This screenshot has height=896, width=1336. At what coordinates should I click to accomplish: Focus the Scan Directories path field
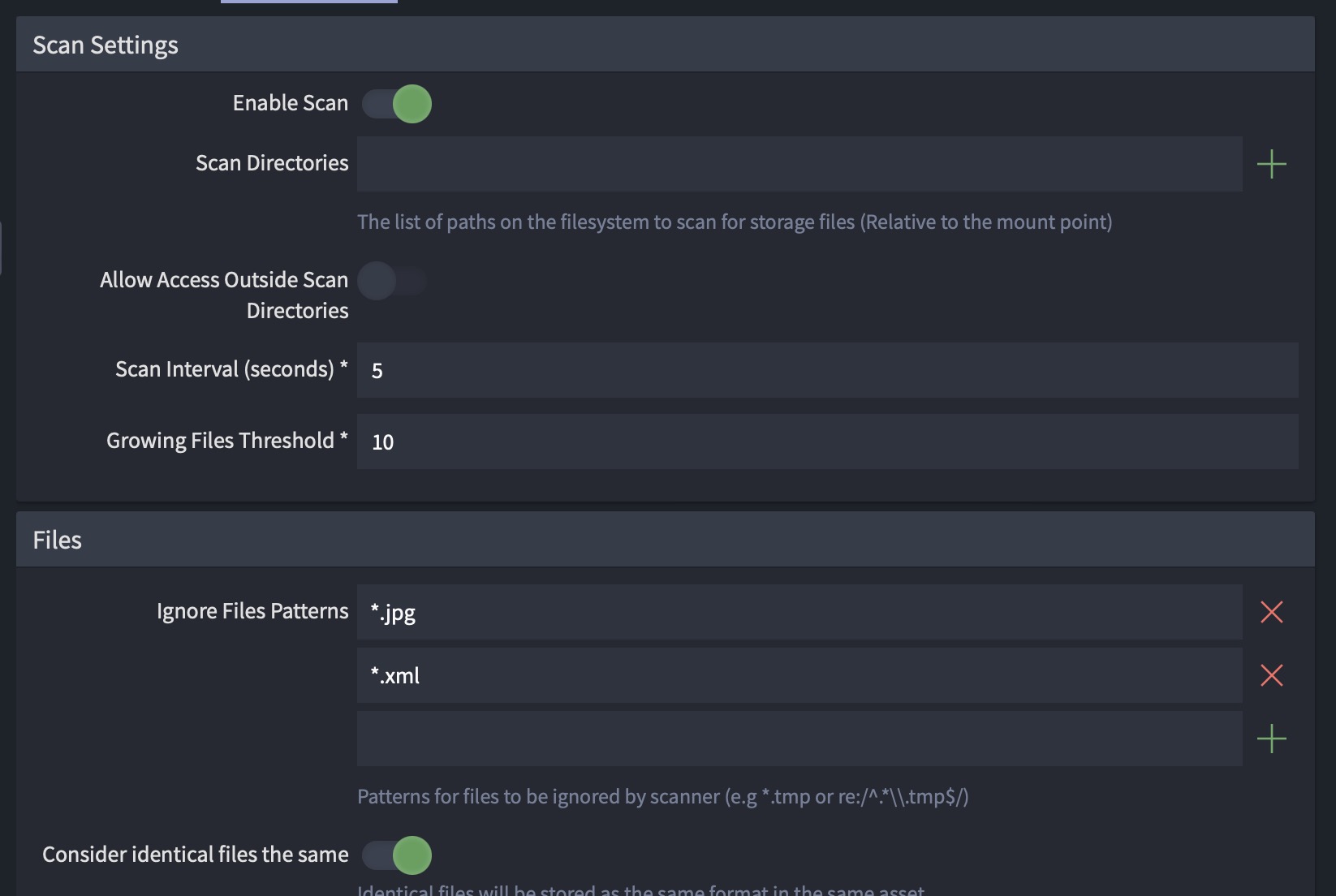[x=799, y=164]
